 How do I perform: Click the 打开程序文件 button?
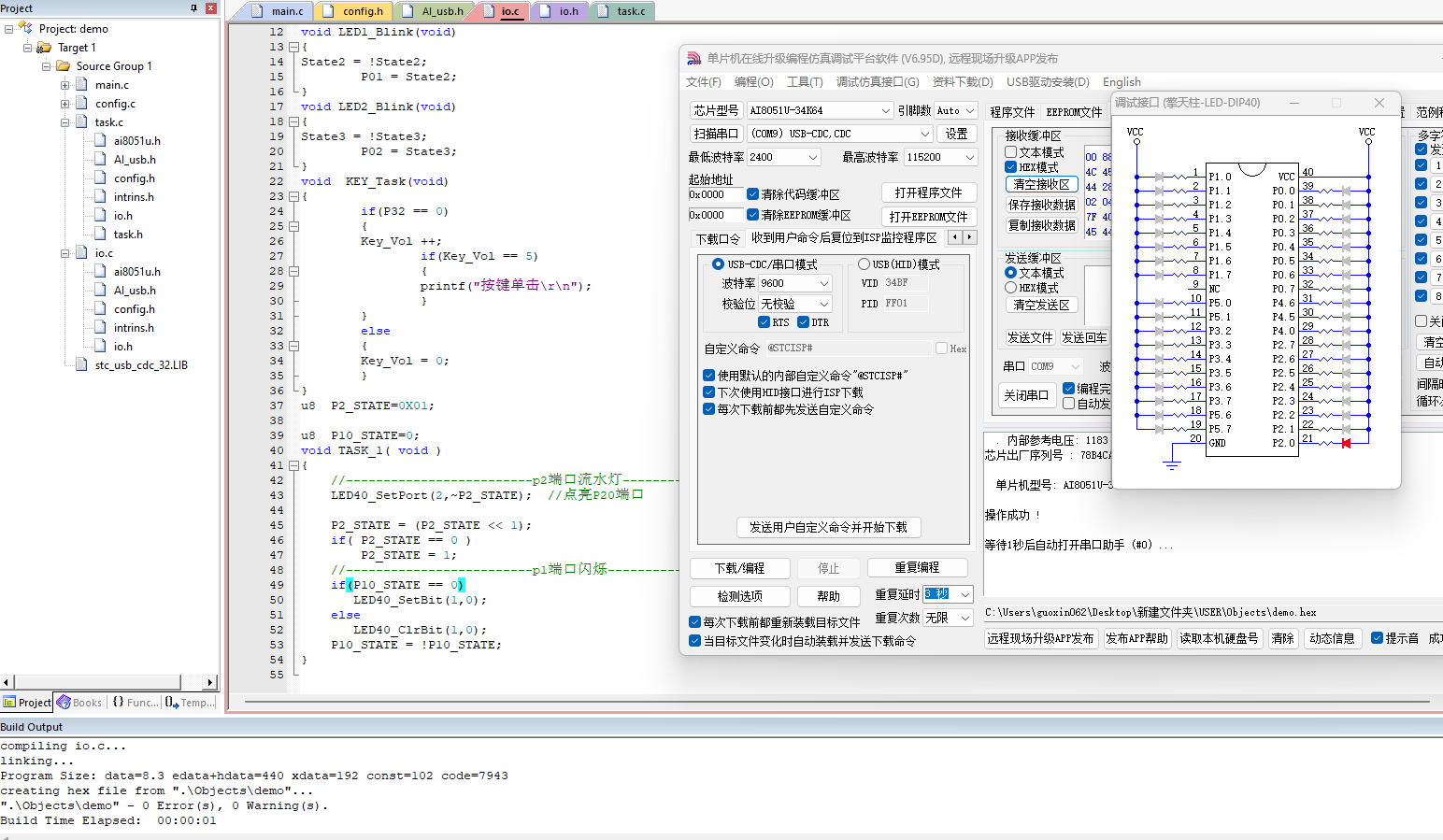[x=929, y=192]
